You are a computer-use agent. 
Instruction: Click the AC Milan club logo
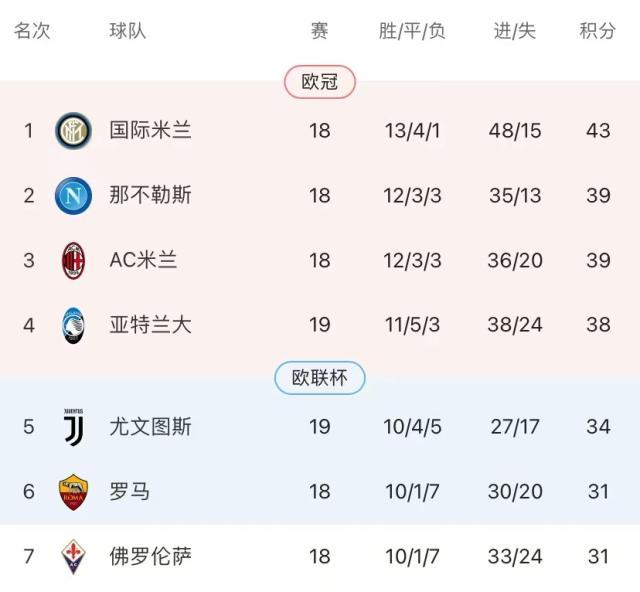point(73,260)
